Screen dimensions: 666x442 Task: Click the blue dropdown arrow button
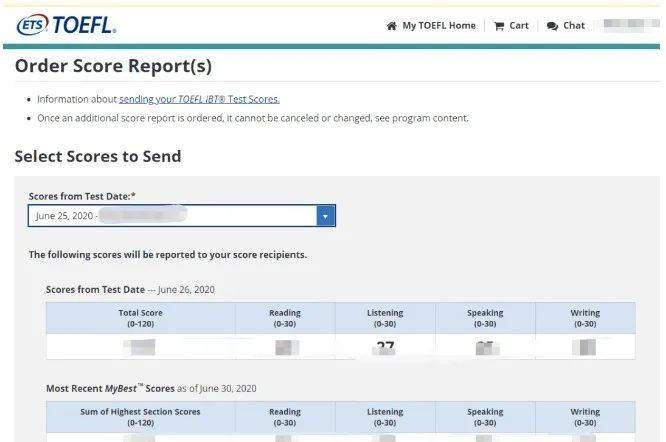tap(326, 216)
